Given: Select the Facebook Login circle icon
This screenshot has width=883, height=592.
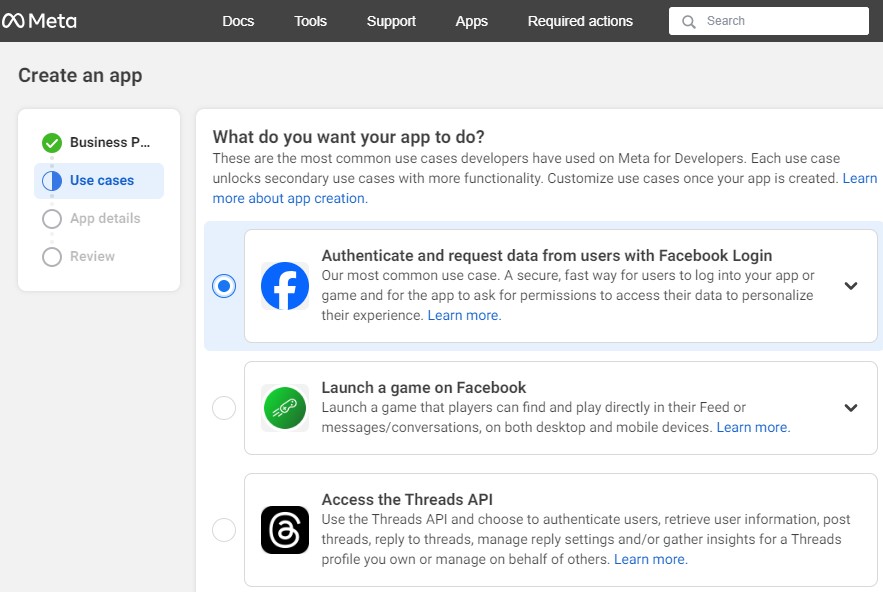Looking at the screenshot, I should [285, 286].
